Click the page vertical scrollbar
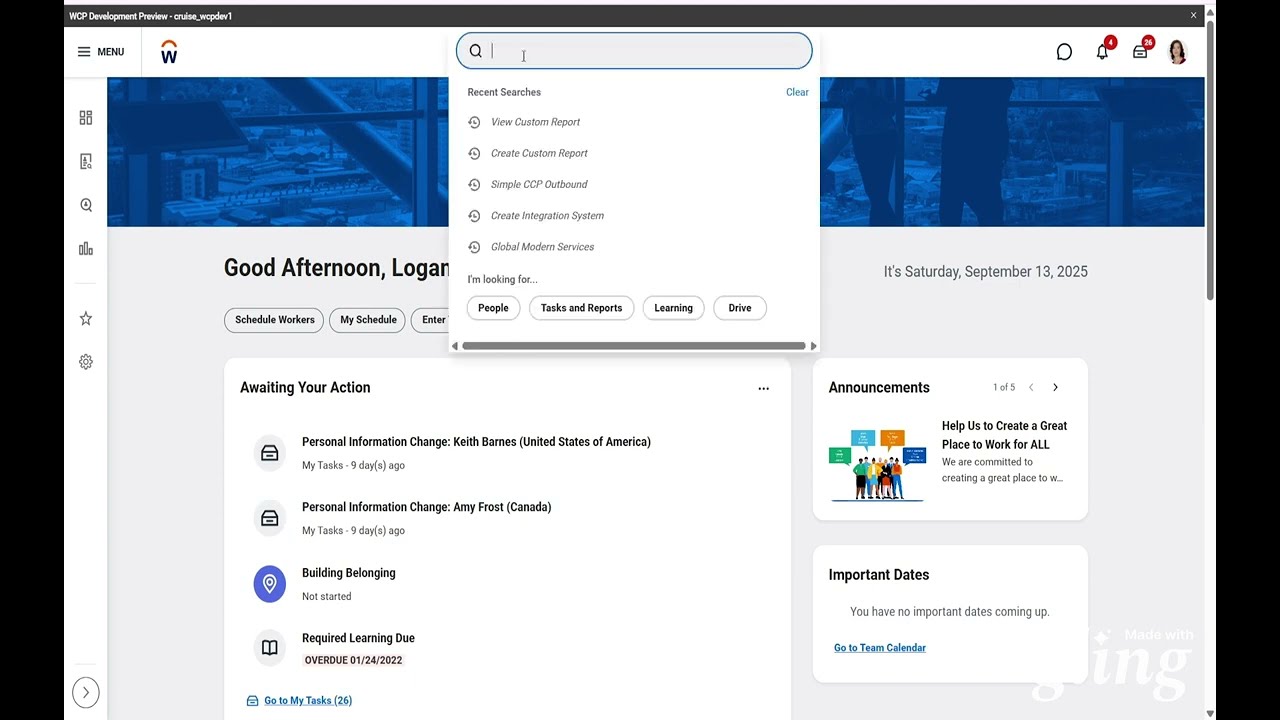Viewport: 1280px width, 720px height. tap(1210, 160)
